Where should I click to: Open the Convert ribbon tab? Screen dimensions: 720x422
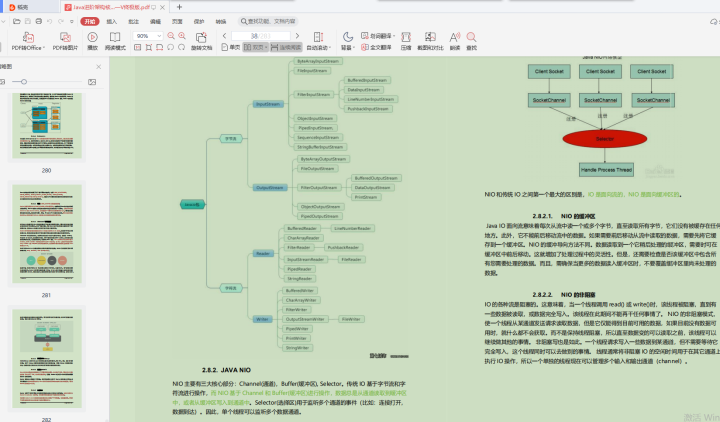click(221, 21)
